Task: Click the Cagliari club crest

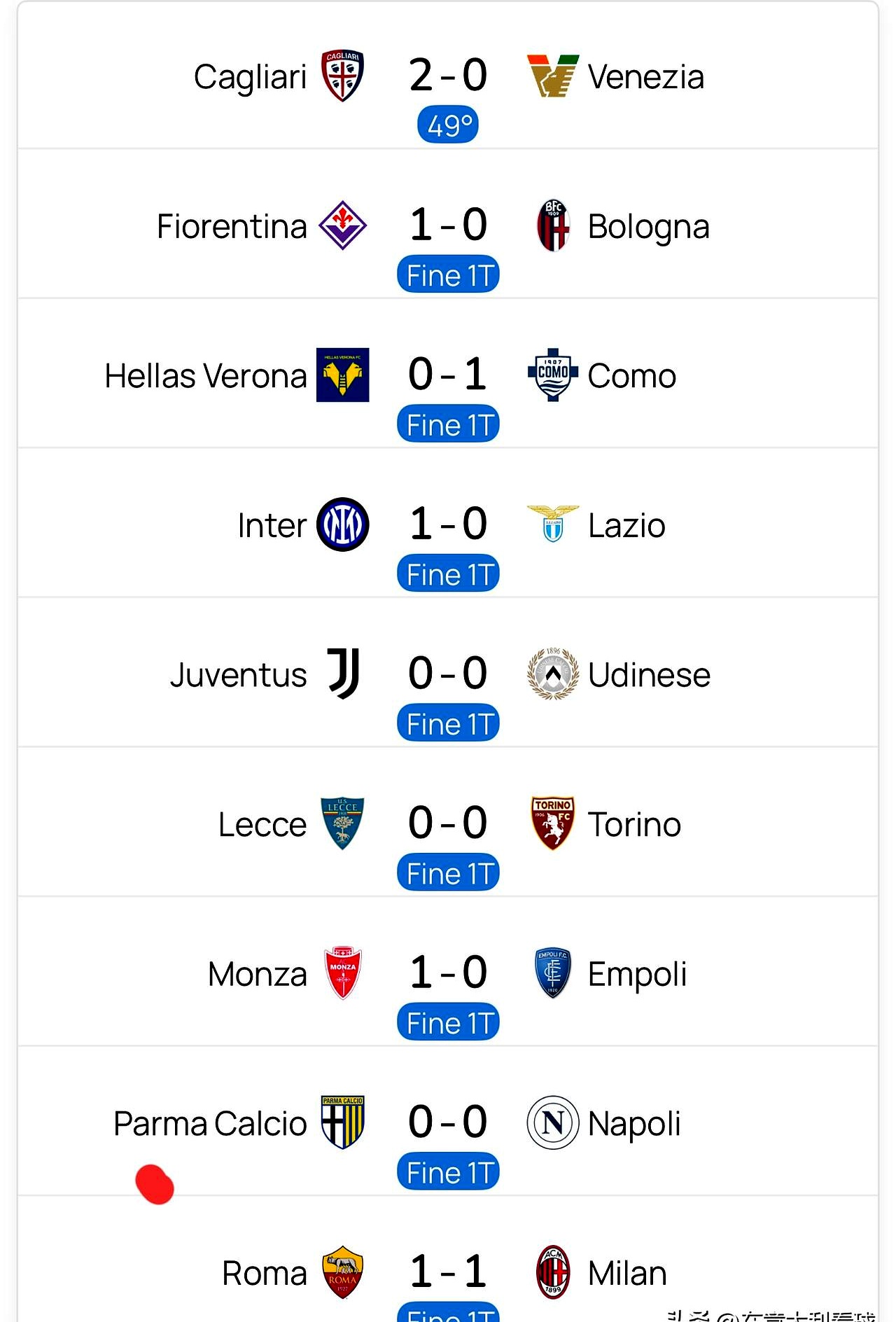Action: pos(342,76)
